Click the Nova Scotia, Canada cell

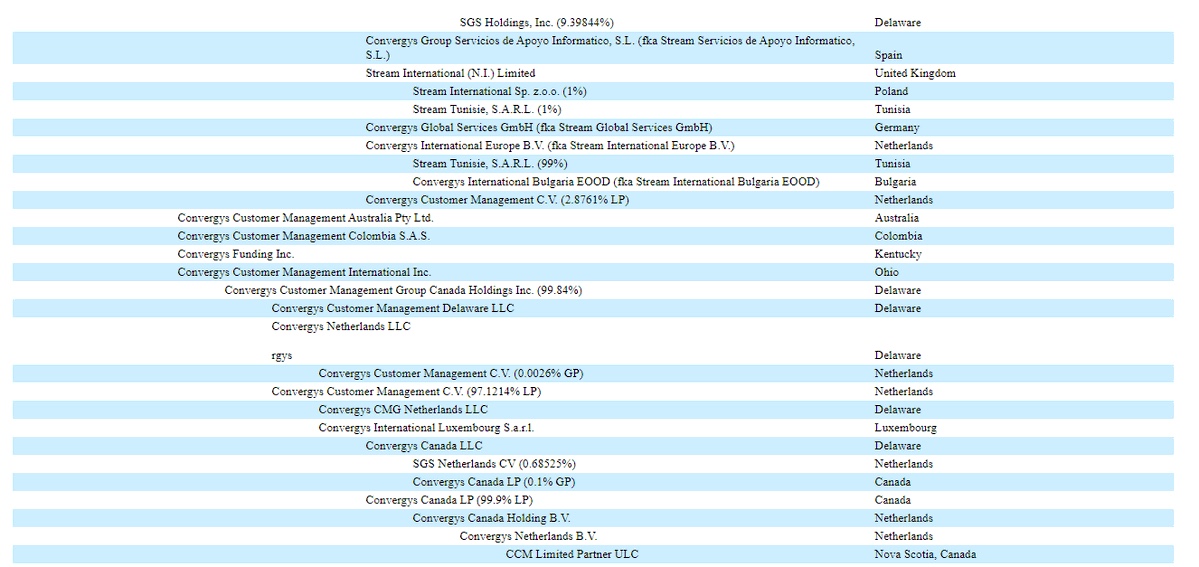point(925,555)
